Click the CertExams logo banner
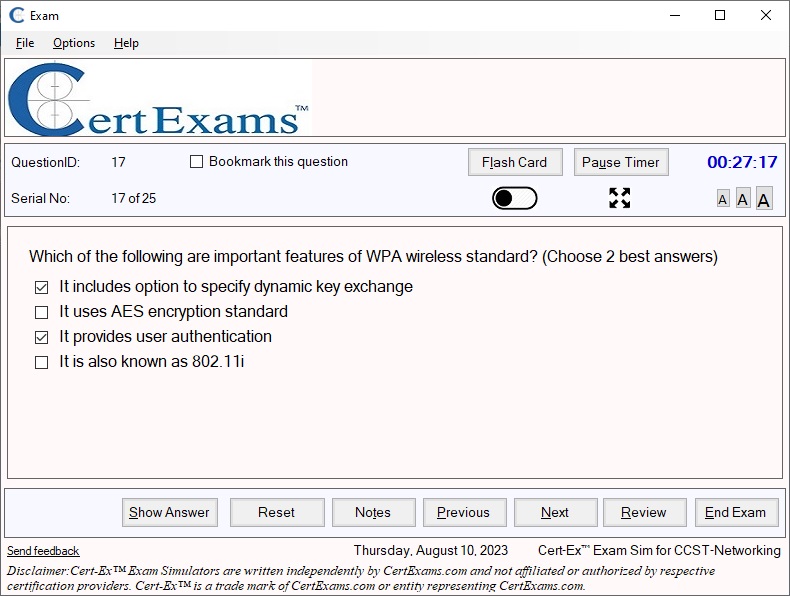The image size is (790, 596). [160, 99]
